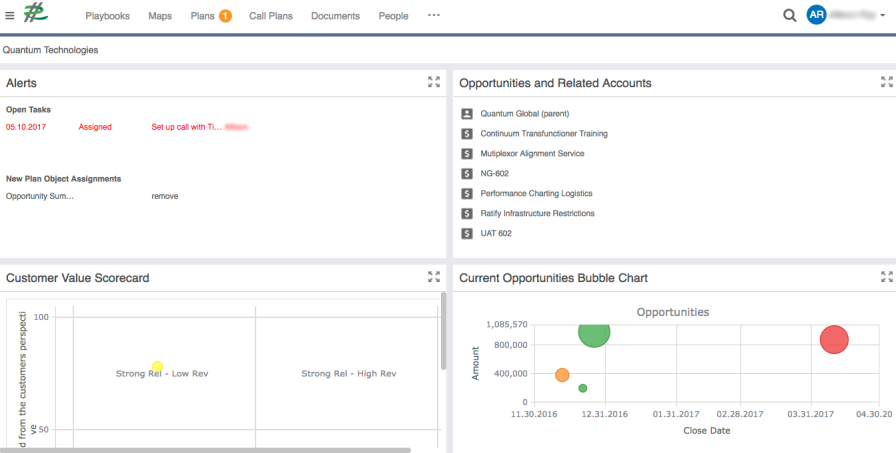Expand the Alerts panel to fullscreen

[x=434, y=82]
